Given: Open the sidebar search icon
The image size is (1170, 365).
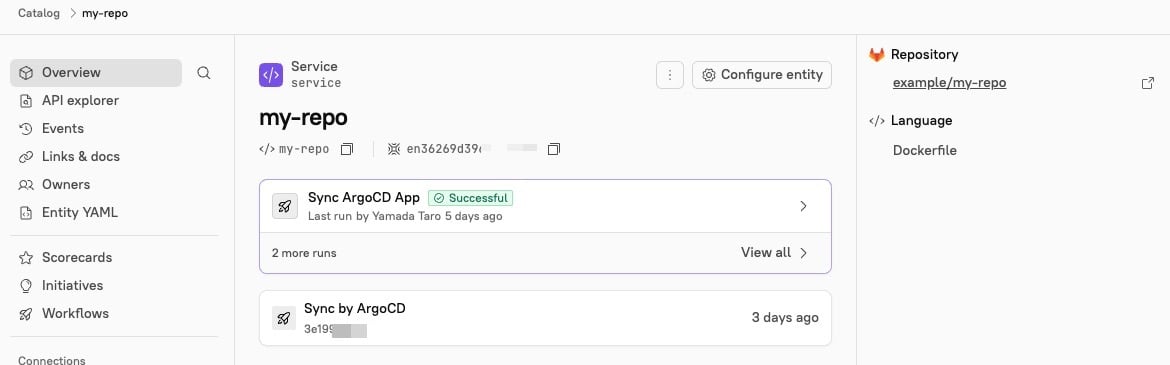Looking at the screenshot, I should (x=204, y=73).
